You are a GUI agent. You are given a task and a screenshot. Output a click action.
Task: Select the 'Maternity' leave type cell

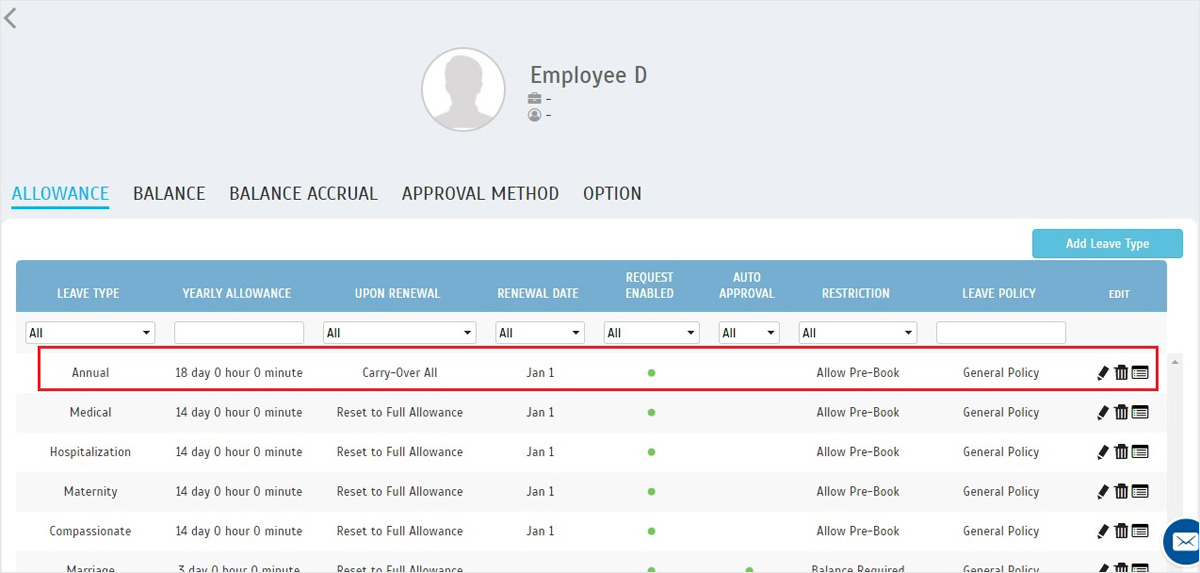(x=90, y=492)
